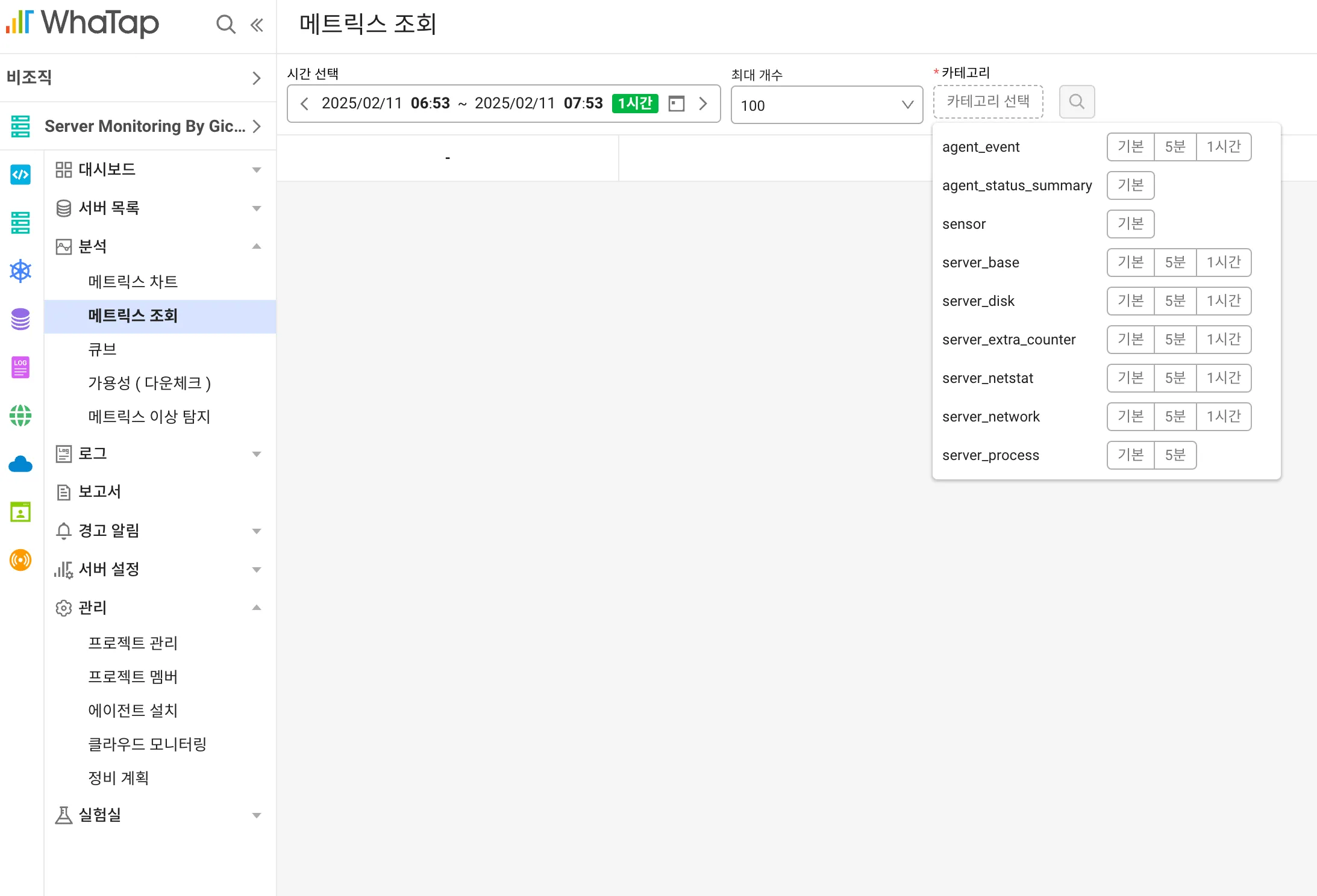Expand the 경고 알림 menu
The height and width of the screenshot is (896, 1317).
click(160, 531)
